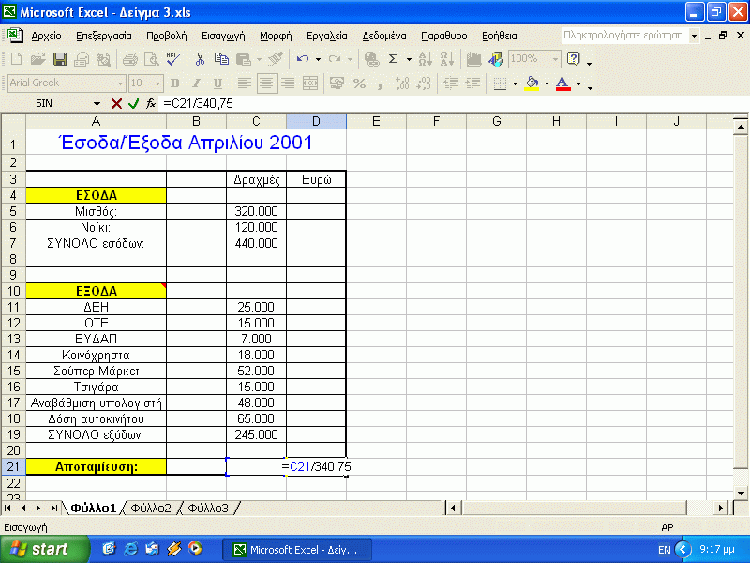Apply the Currency style icon
The height and width of the screenshot is (563, 750).
pos(337,84)
